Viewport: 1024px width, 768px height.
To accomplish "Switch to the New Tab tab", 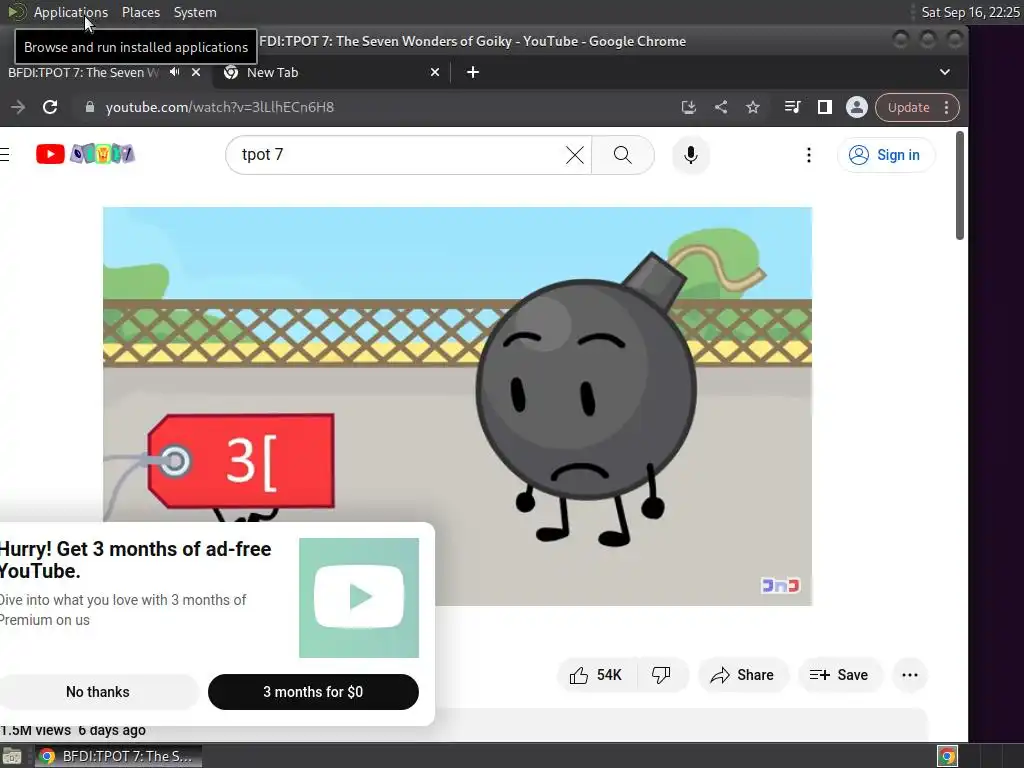I will [x=333, y=72].
